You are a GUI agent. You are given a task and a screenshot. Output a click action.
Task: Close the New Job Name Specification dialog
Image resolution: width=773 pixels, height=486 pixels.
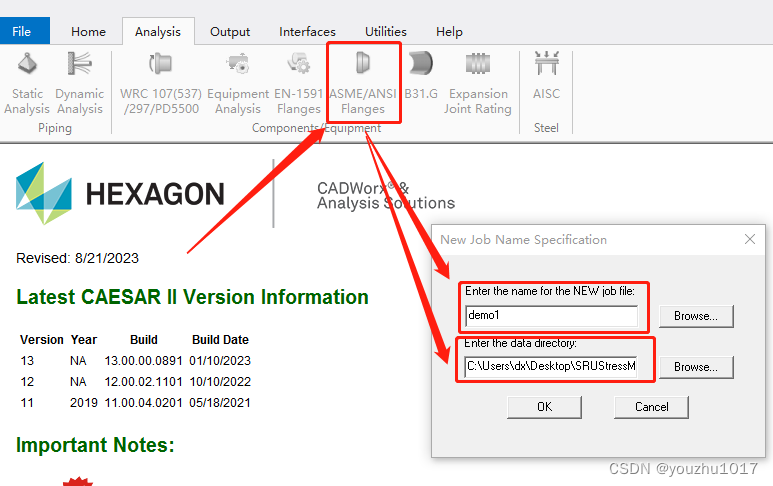click(x=750, y=239)
